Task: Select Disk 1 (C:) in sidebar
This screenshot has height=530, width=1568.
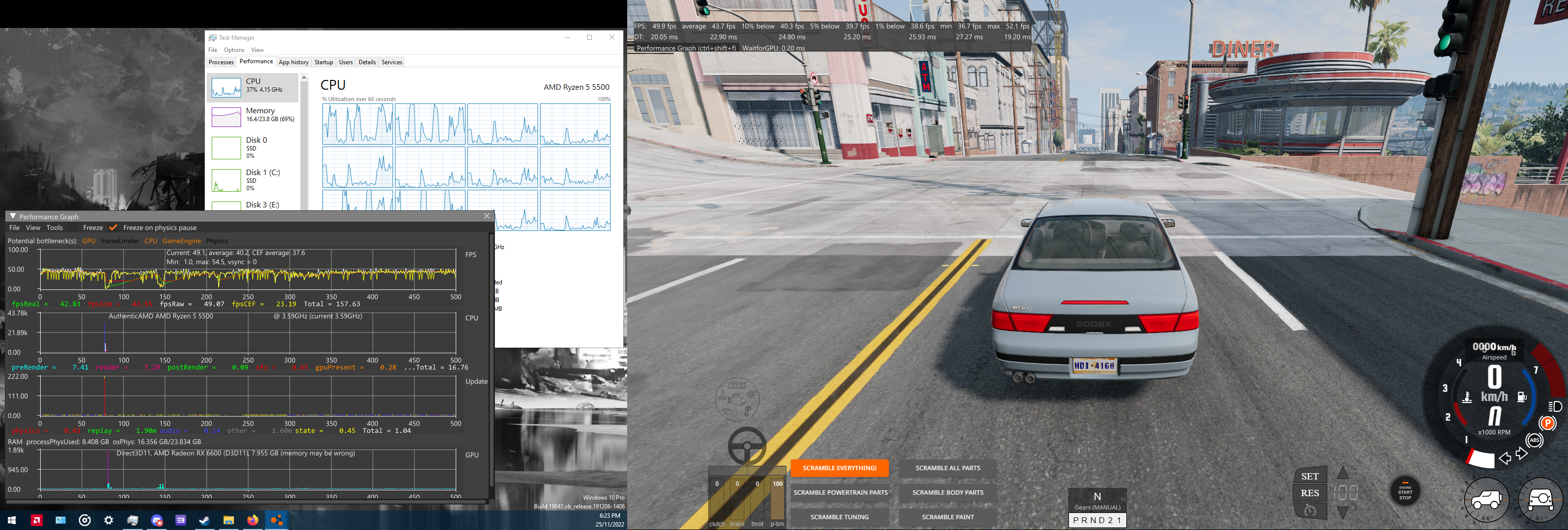Action: click(x=253, y=180)
